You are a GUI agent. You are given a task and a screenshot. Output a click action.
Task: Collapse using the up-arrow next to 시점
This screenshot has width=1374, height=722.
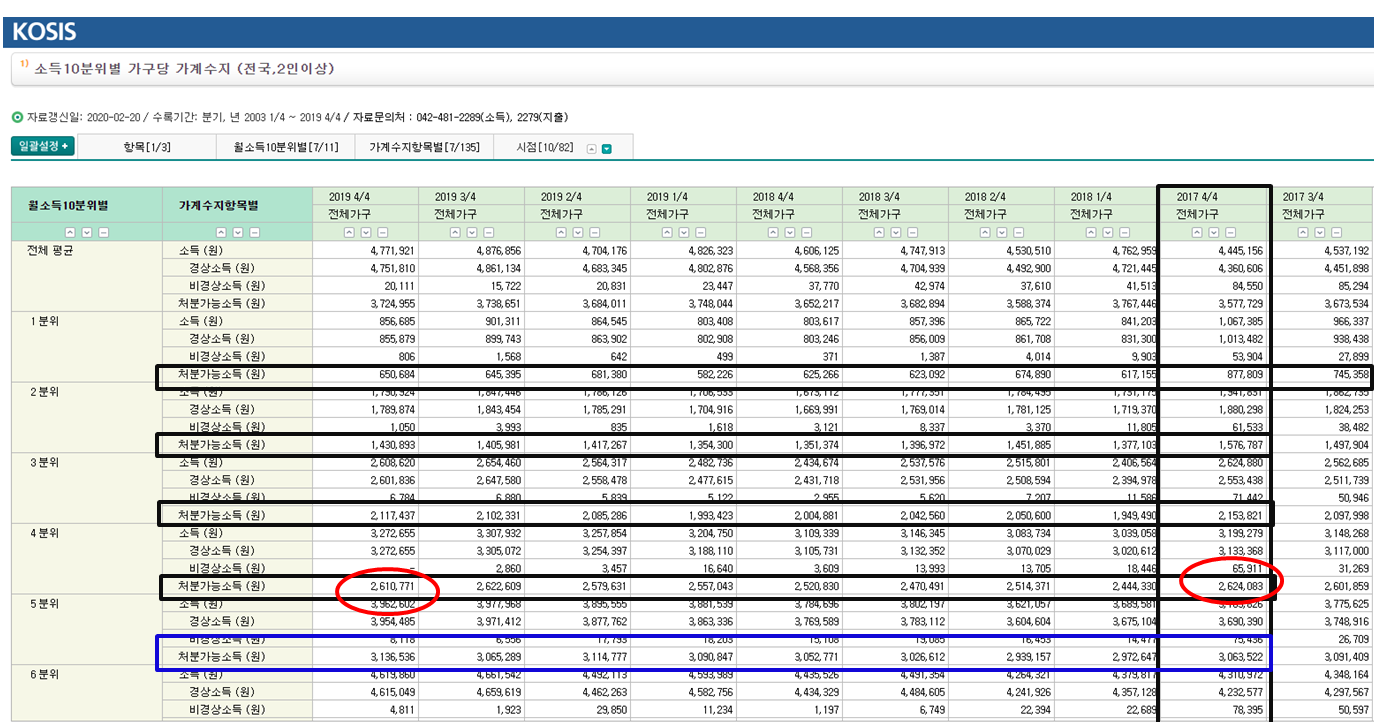click(x=591, y=148)
